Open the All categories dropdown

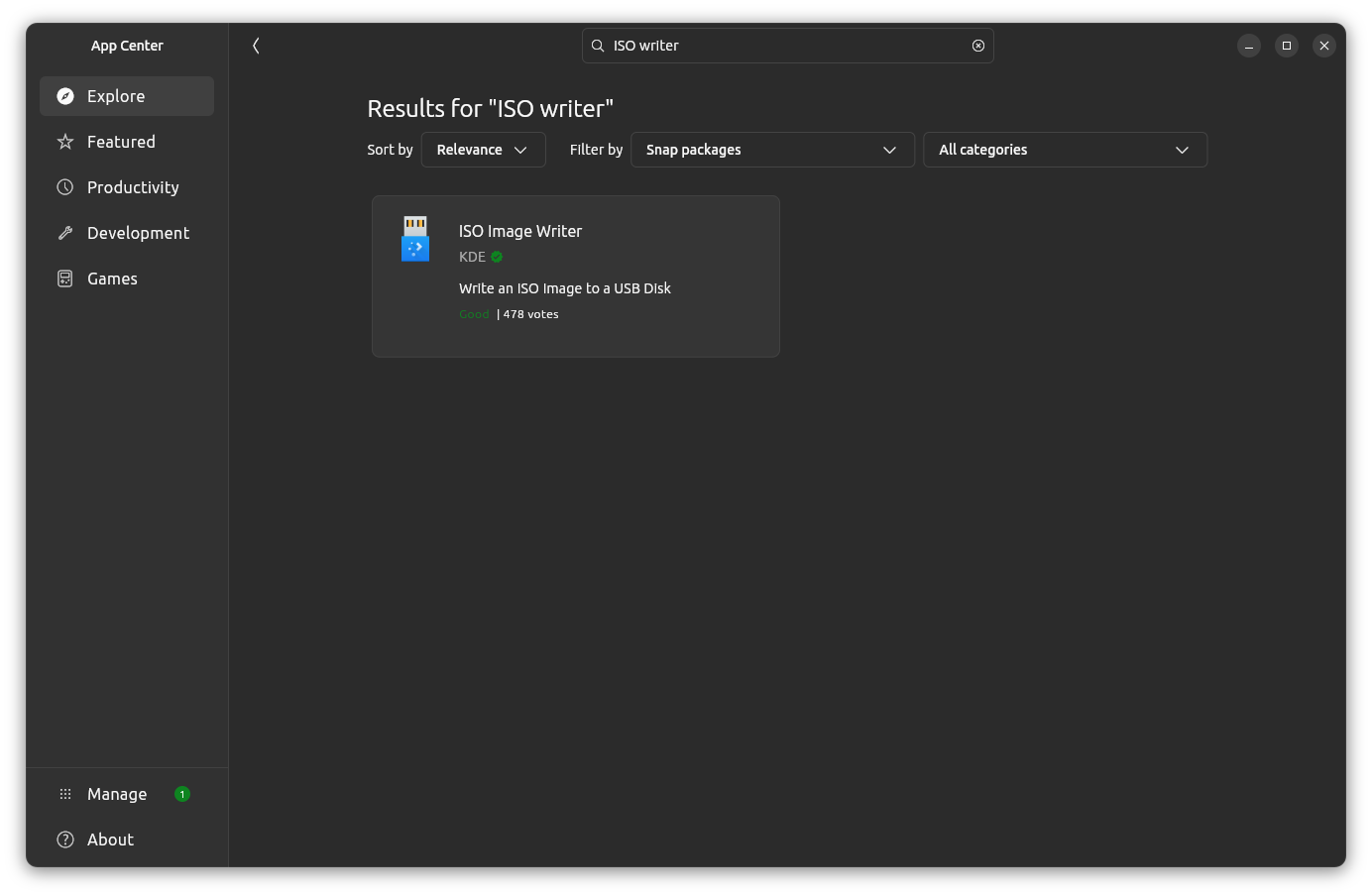coord(1066,150)
